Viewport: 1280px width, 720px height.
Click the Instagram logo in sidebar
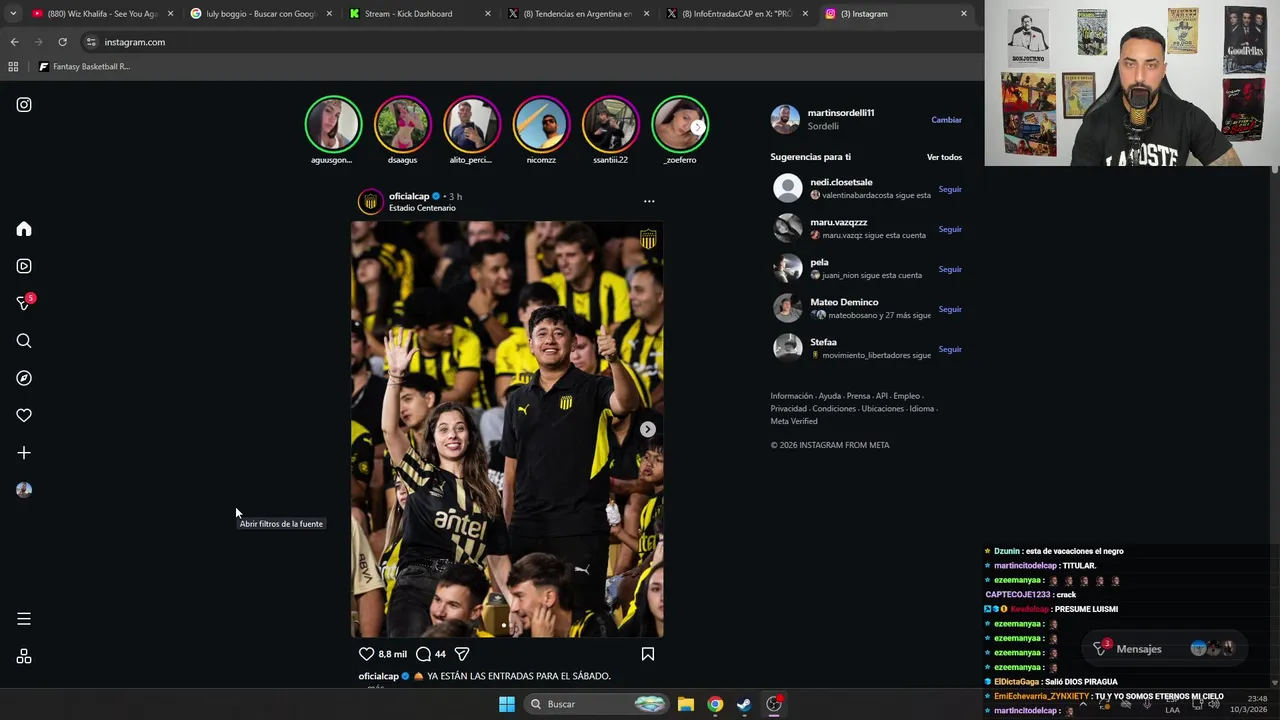(24, 104)
